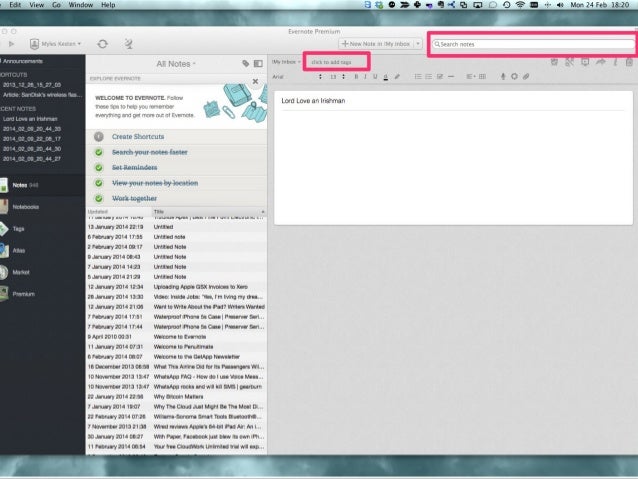
Task: Click the Create Shortcuts link
Action: 138,137
